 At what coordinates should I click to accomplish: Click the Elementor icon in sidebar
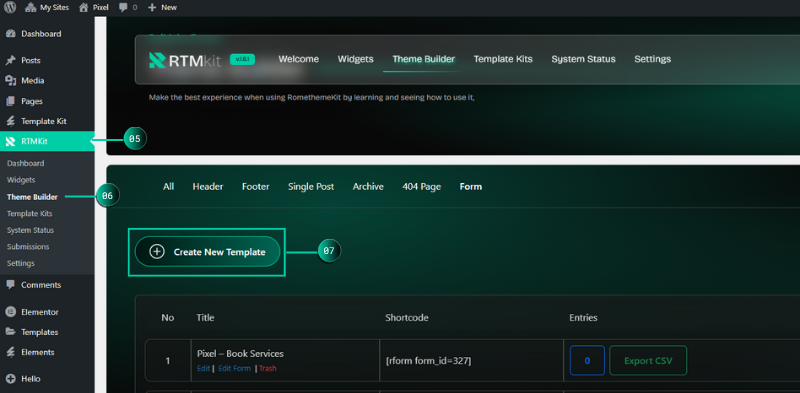tap(10, 312)
